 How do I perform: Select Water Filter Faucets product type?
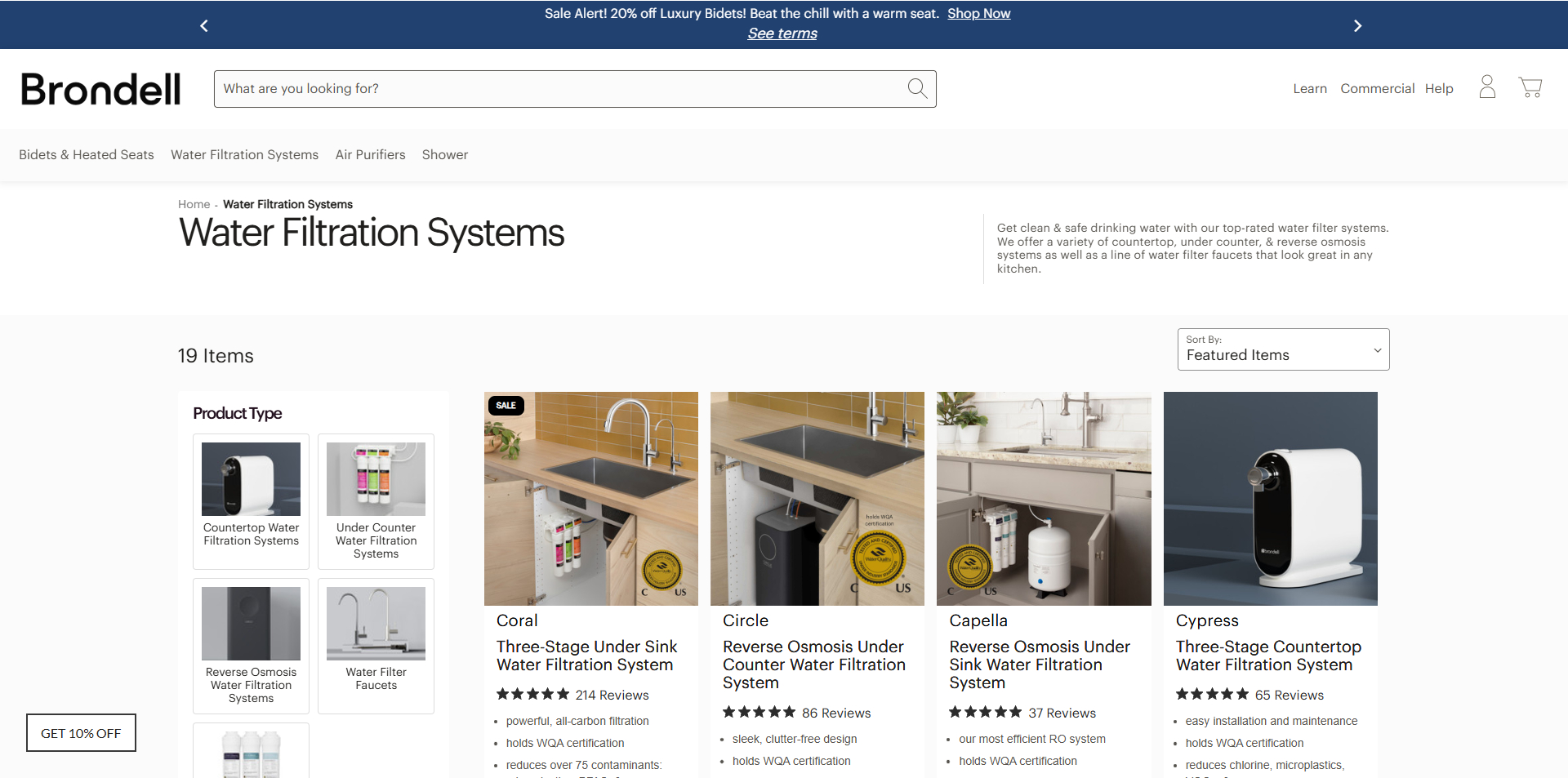pos(376,645)
